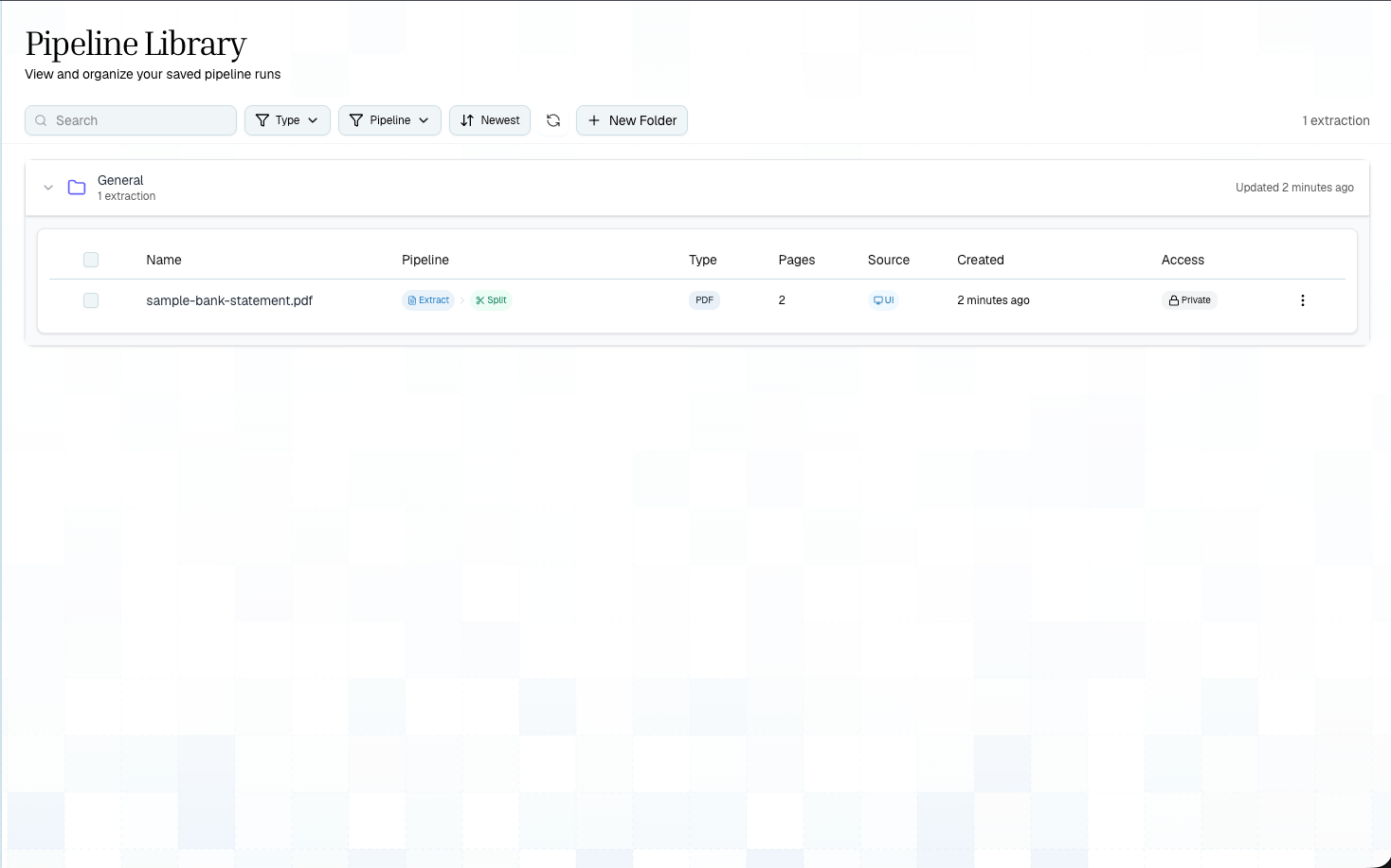This screenshot has width=1391, height=868.
Task: Click the refresh icon in toolbar
Action: tap(553, 120)
